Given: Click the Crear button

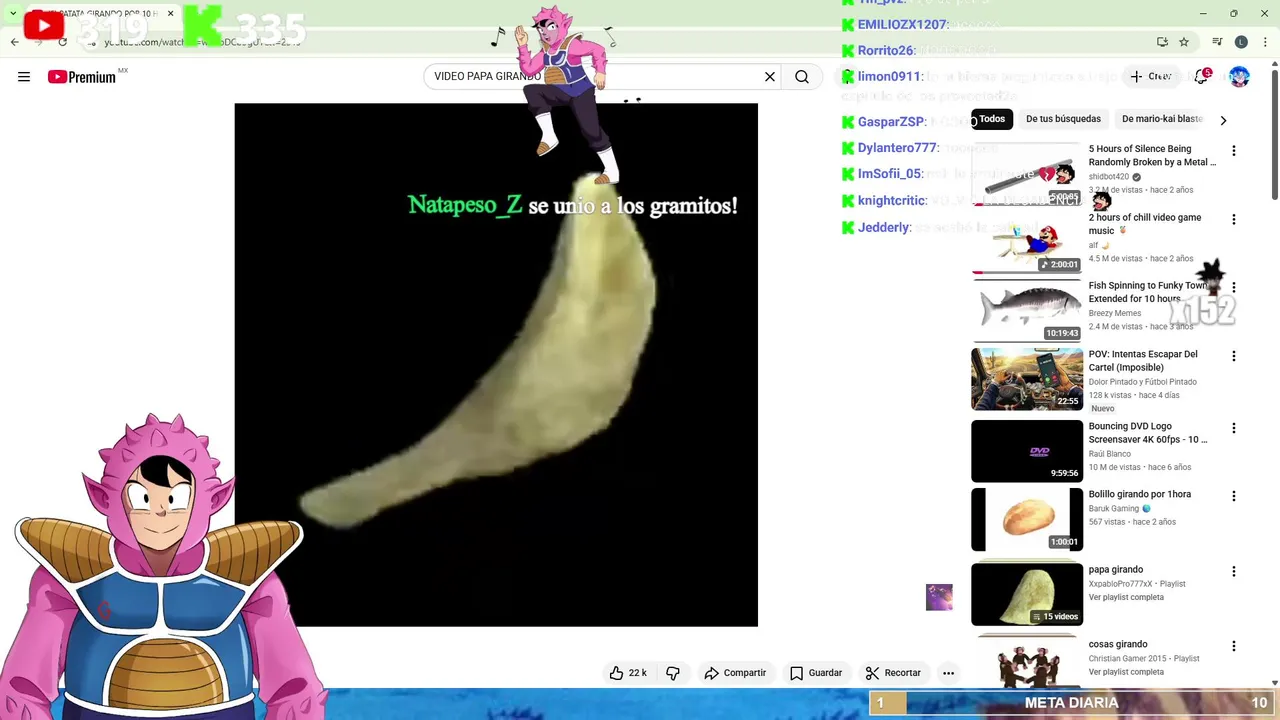Looking at the screenshot, I should pos(1150,77).
